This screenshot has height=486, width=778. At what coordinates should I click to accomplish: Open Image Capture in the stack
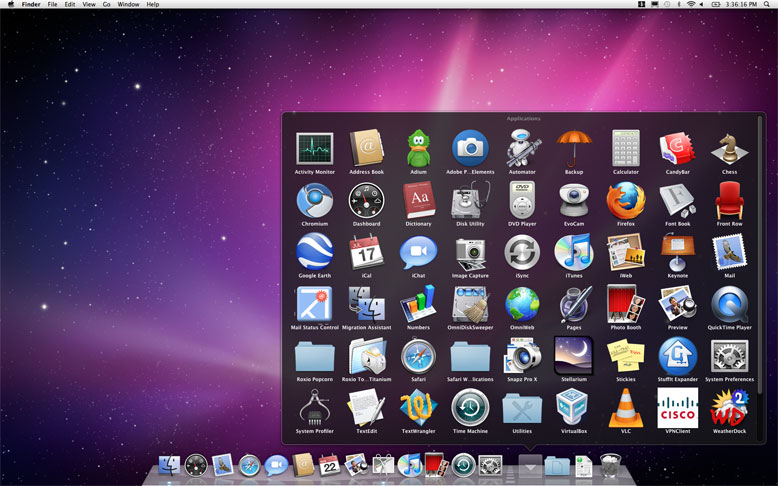point(470,253)
